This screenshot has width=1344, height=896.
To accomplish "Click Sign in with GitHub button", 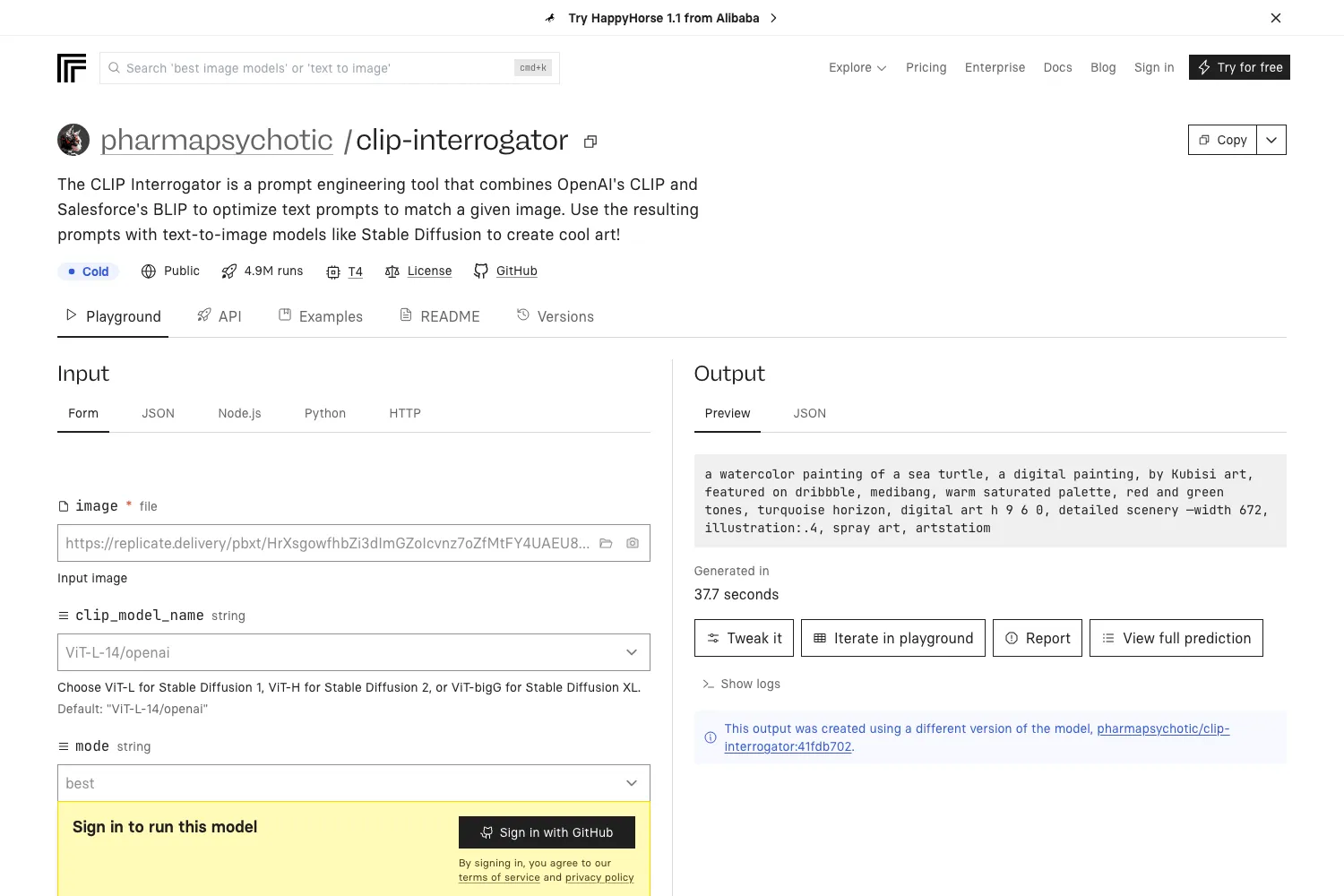I will point(547,832).
